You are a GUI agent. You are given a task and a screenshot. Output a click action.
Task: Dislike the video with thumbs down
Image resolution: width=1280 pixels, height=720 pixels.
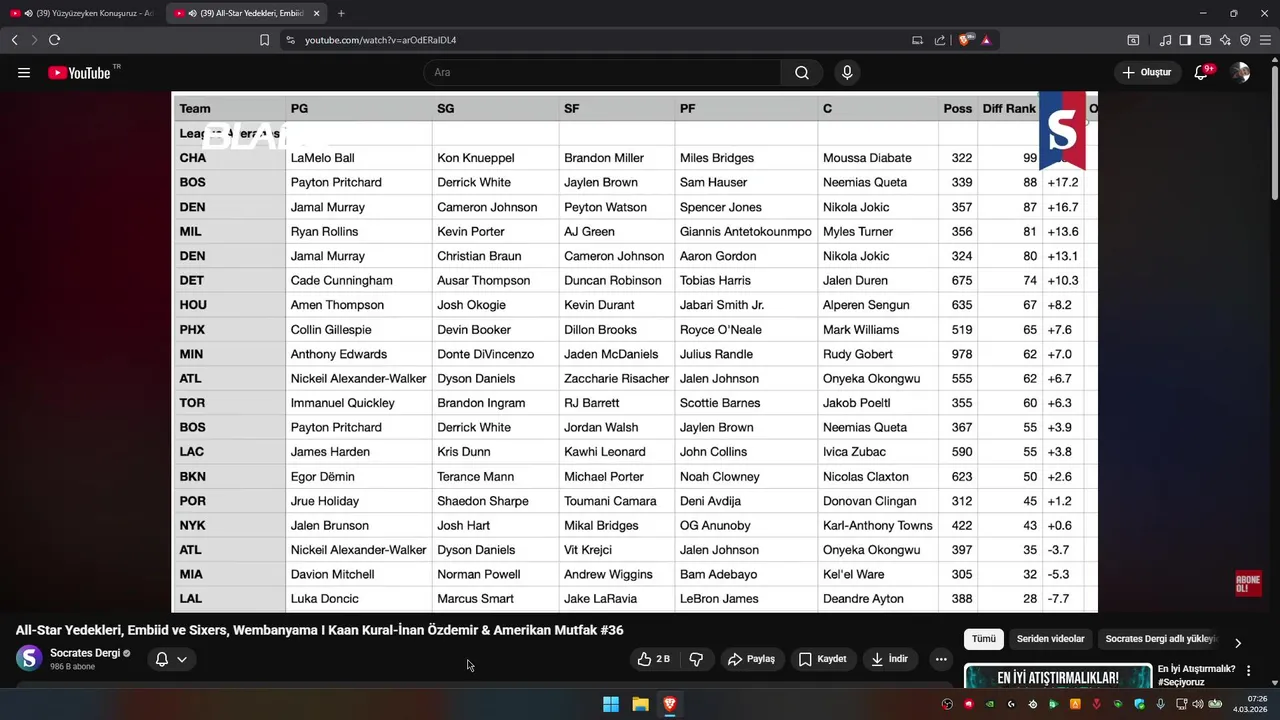pos(696,659)
